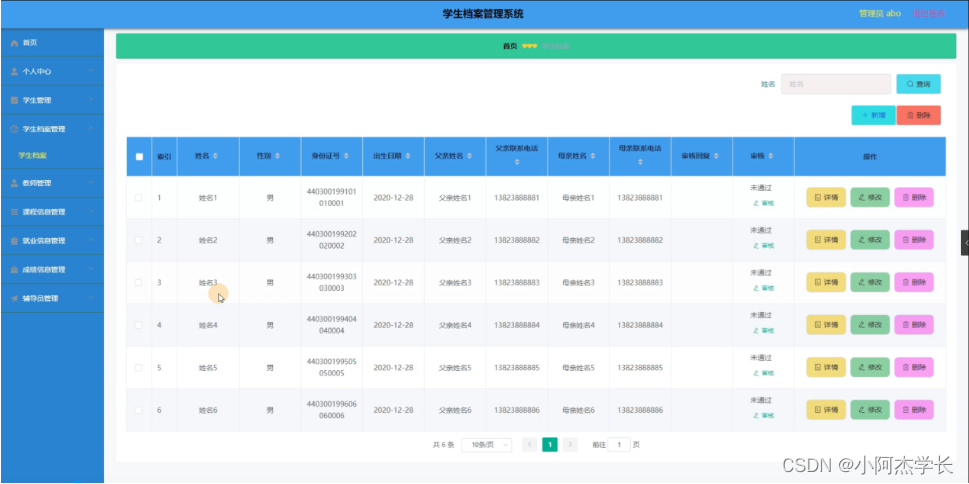Click the person icon beside 个人中心
Viewport: 969px width, 484px height.
pos(14,72)
